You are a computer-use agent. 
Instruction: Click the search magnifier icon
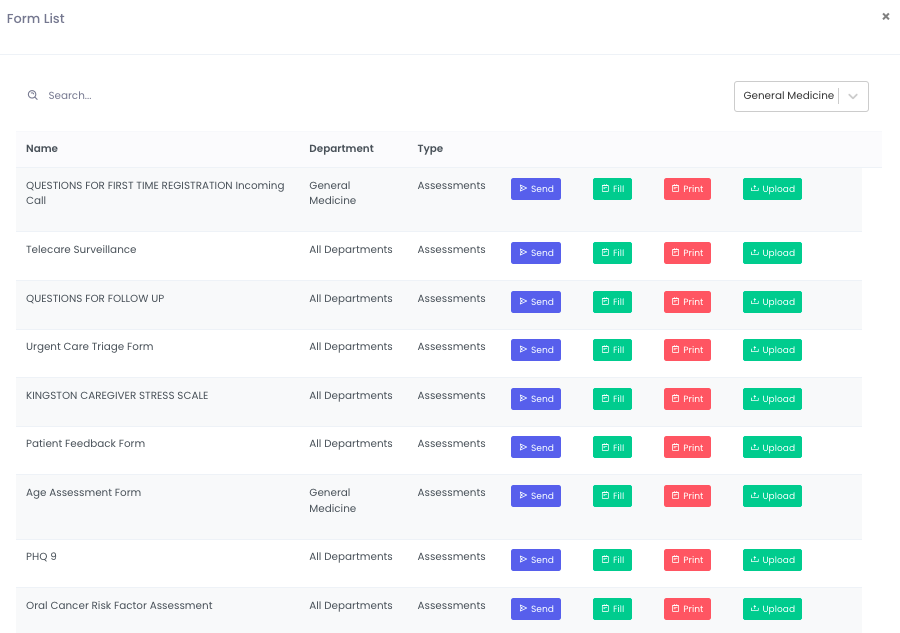(x=33, y=95)
